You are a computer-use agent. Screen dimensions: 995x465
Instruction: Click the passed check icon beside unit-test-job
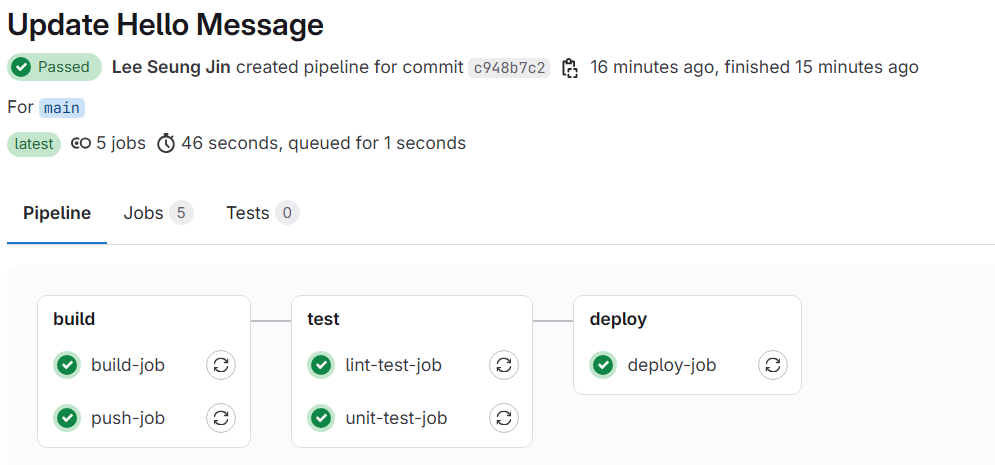click(321, 418)
